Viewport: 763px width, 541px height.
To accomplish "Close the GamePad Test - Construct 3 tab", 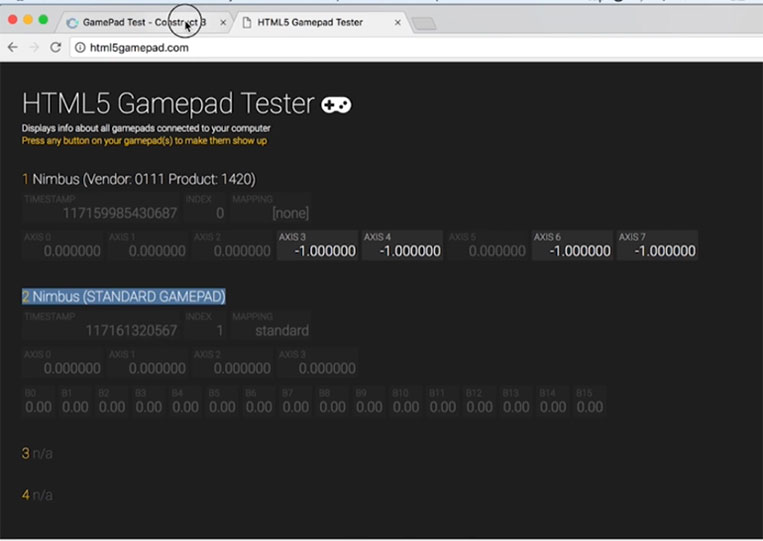I will point(223,22).
